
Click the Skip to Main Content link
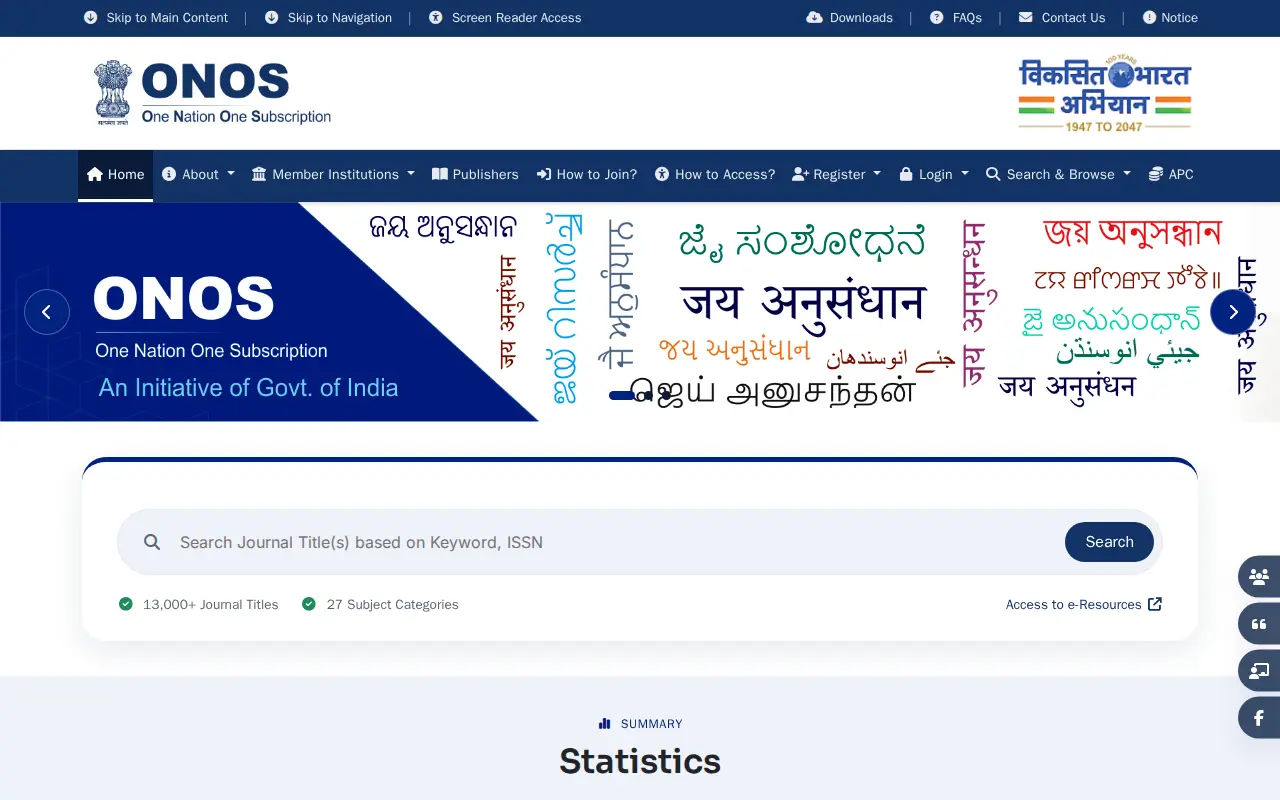pos(156,18)
